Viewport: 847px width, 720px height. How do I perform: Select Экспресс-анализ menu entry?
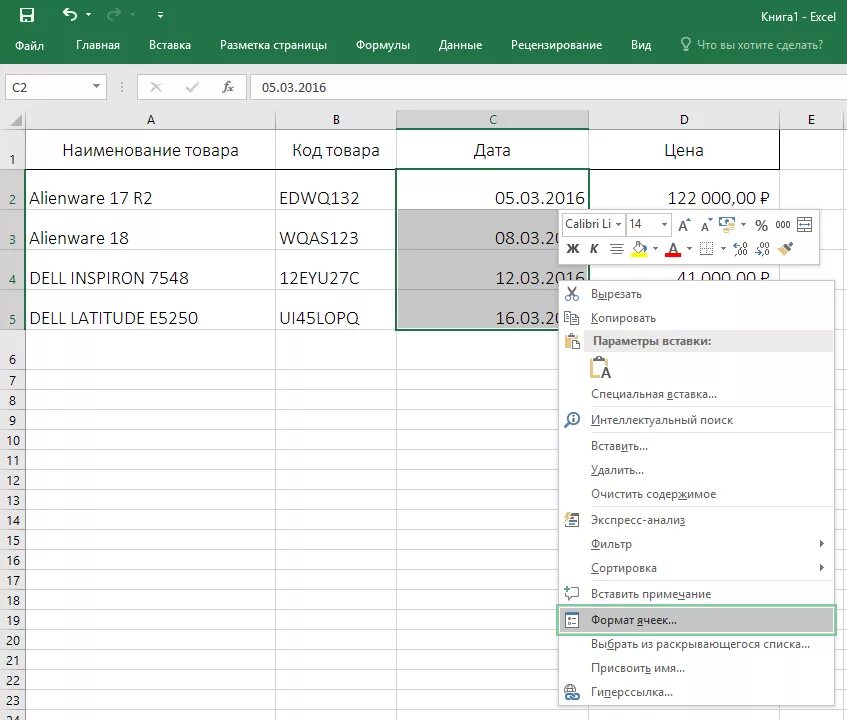click(x=697, y=520)
